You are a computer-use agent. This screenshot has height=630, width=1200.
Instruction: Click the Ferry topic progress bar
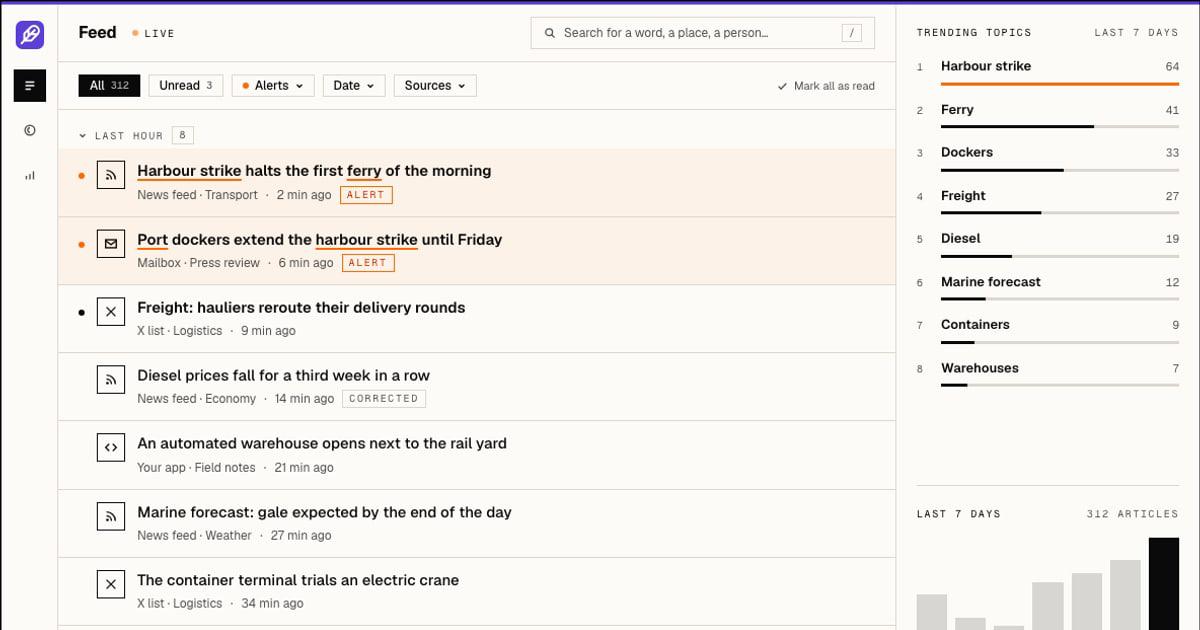pos(1060,127)
